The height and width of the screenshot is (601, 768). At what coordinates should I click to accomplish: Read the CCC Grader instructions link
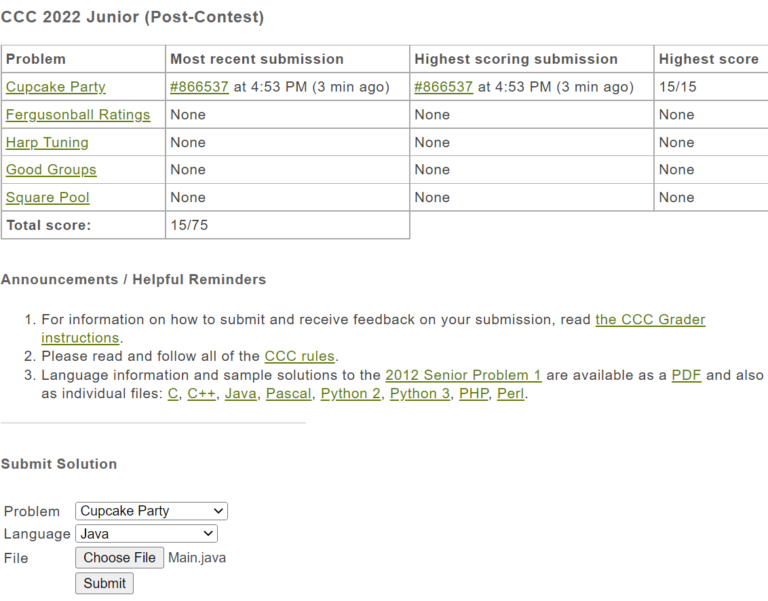[650, 320]
